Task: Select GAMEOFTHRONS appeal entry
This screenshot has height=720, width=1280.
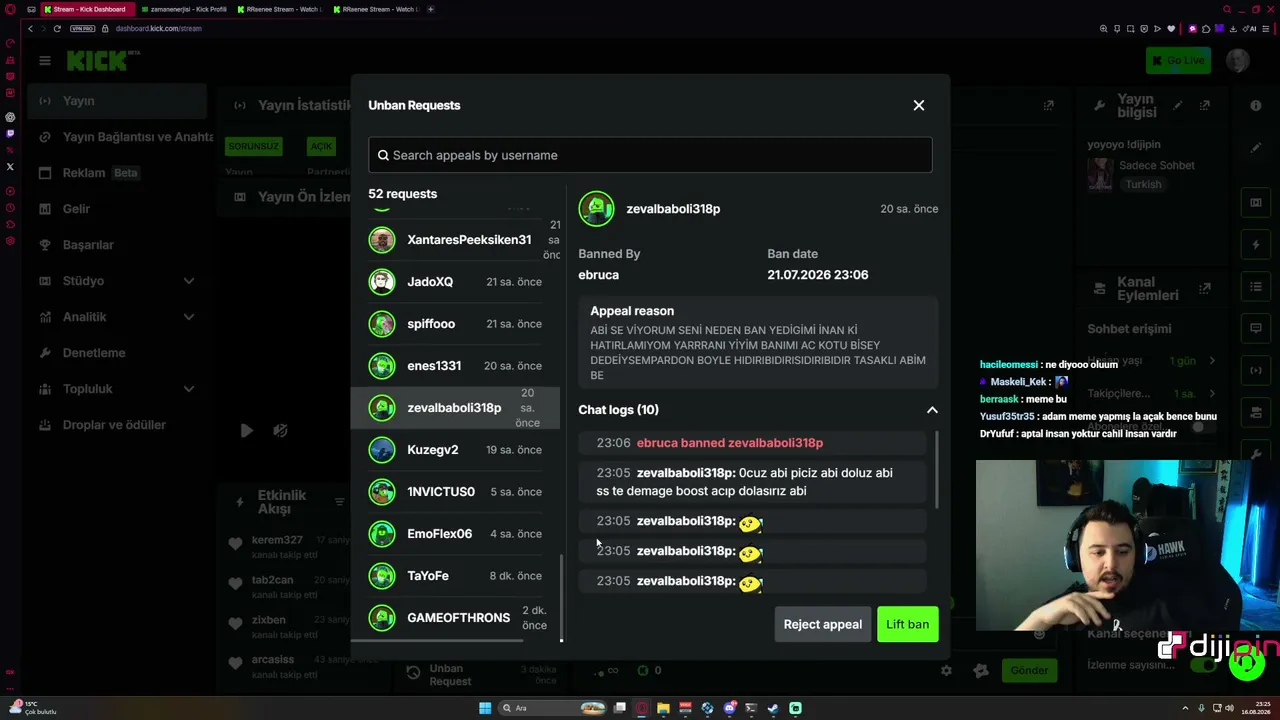Action: 455,618
